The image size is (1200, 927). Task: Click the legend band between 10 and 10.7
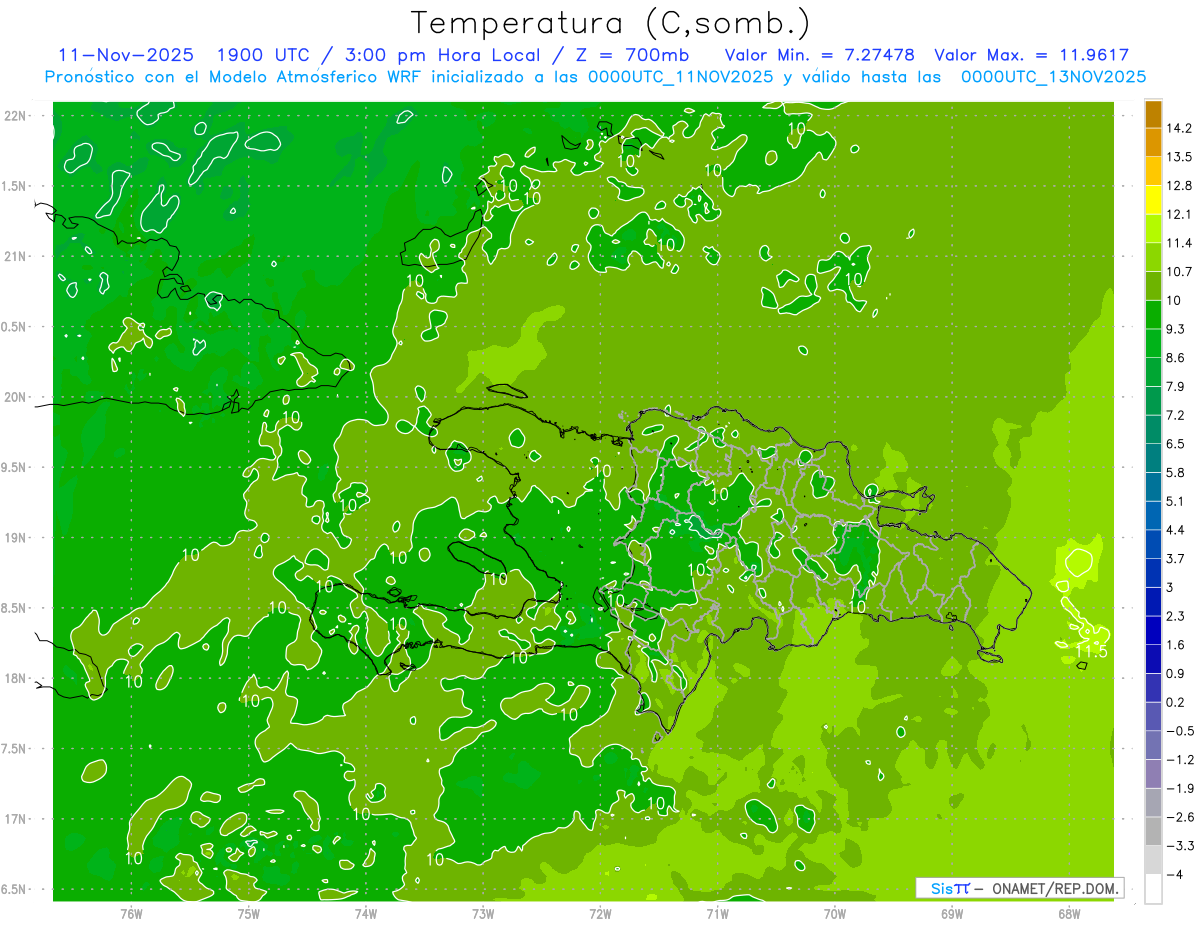[1153, 286]
